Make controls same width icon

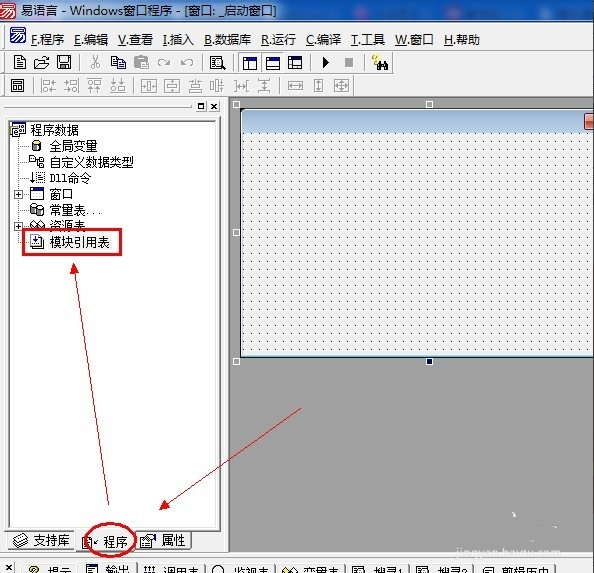(295, 86)
